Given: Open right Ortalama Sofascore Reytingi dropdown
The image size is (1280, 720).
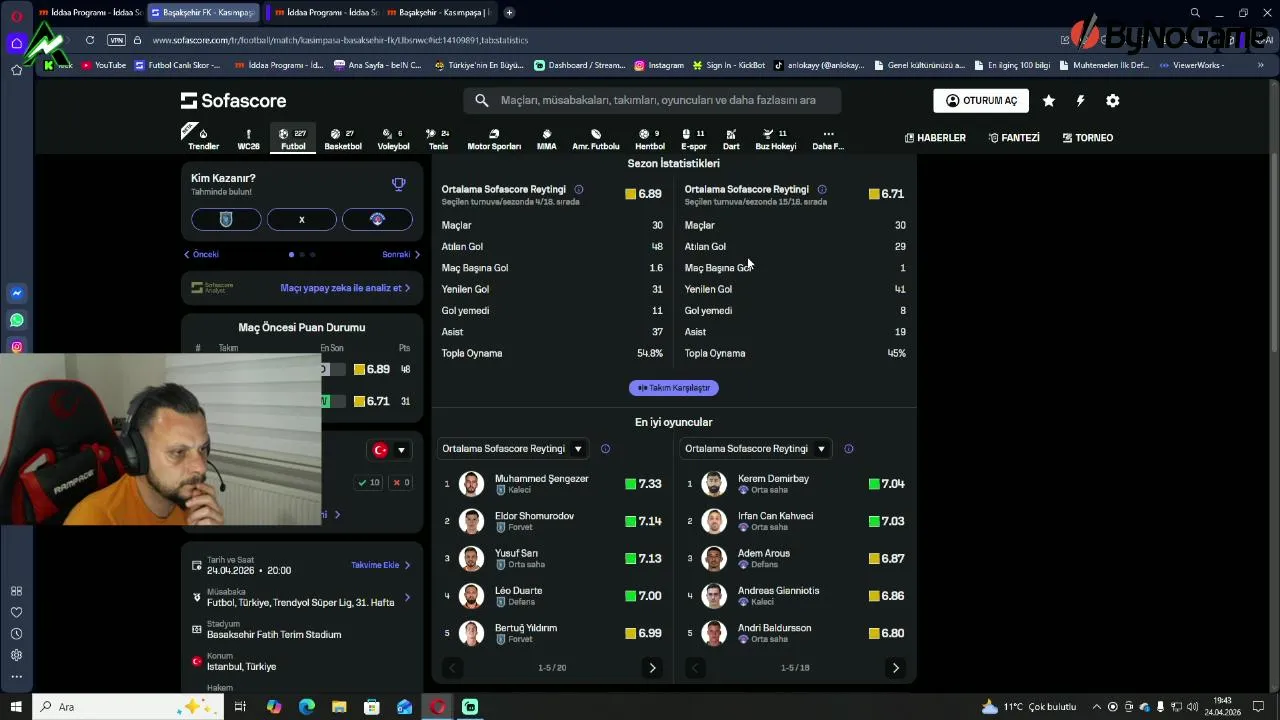Looking at the screenshot, I should [755, 449].
